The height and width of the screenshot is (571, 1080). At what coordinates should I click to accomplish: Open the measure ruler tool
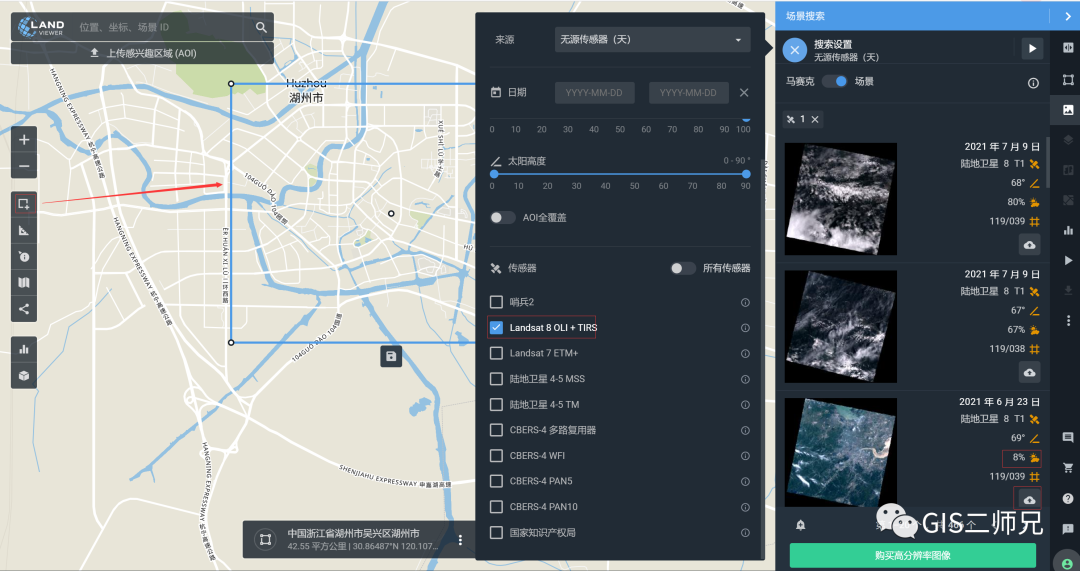pos(24,230)
